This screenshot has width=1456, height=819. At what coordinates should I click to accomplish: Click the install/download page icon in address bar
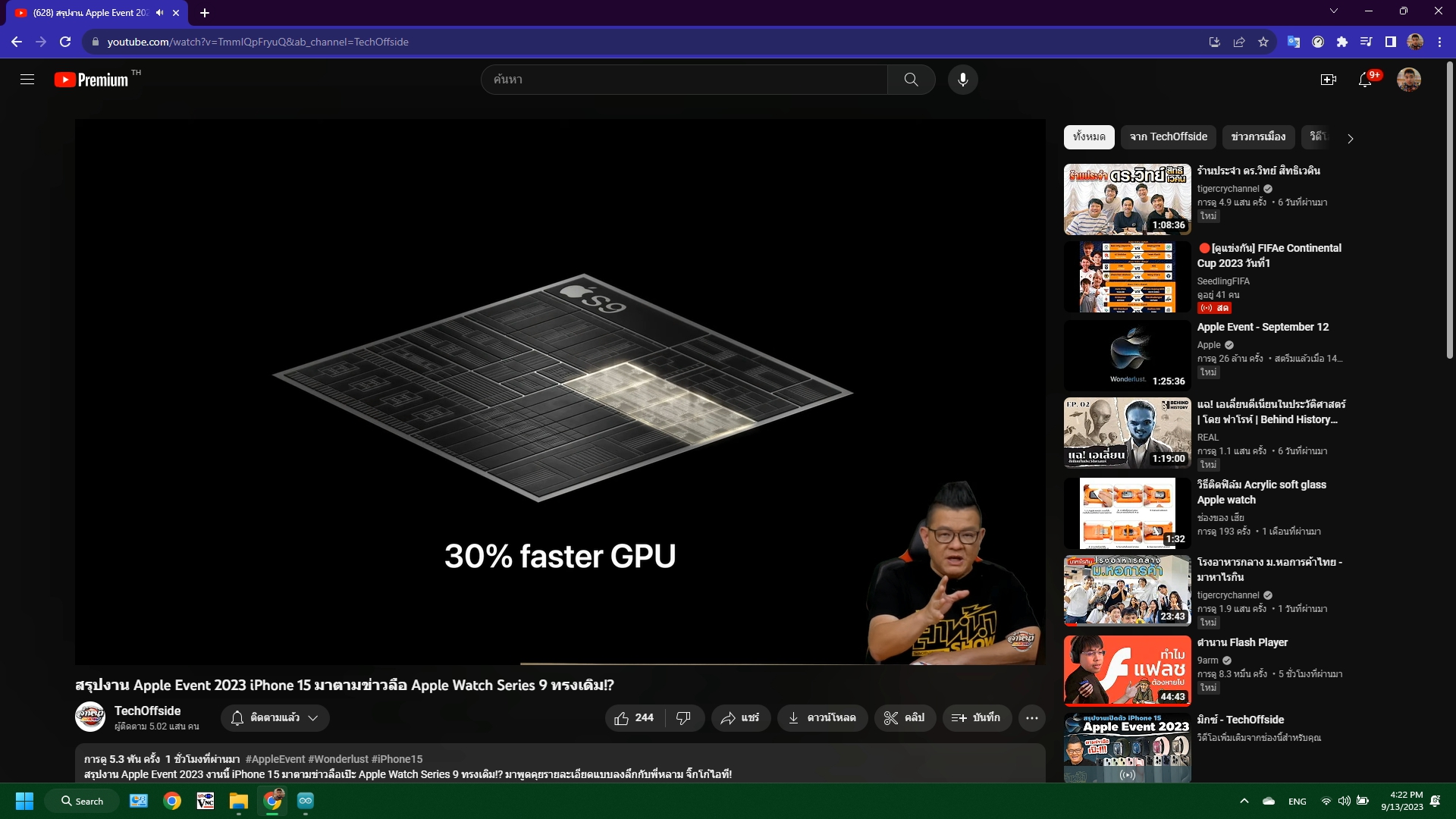coord(1214,42)
